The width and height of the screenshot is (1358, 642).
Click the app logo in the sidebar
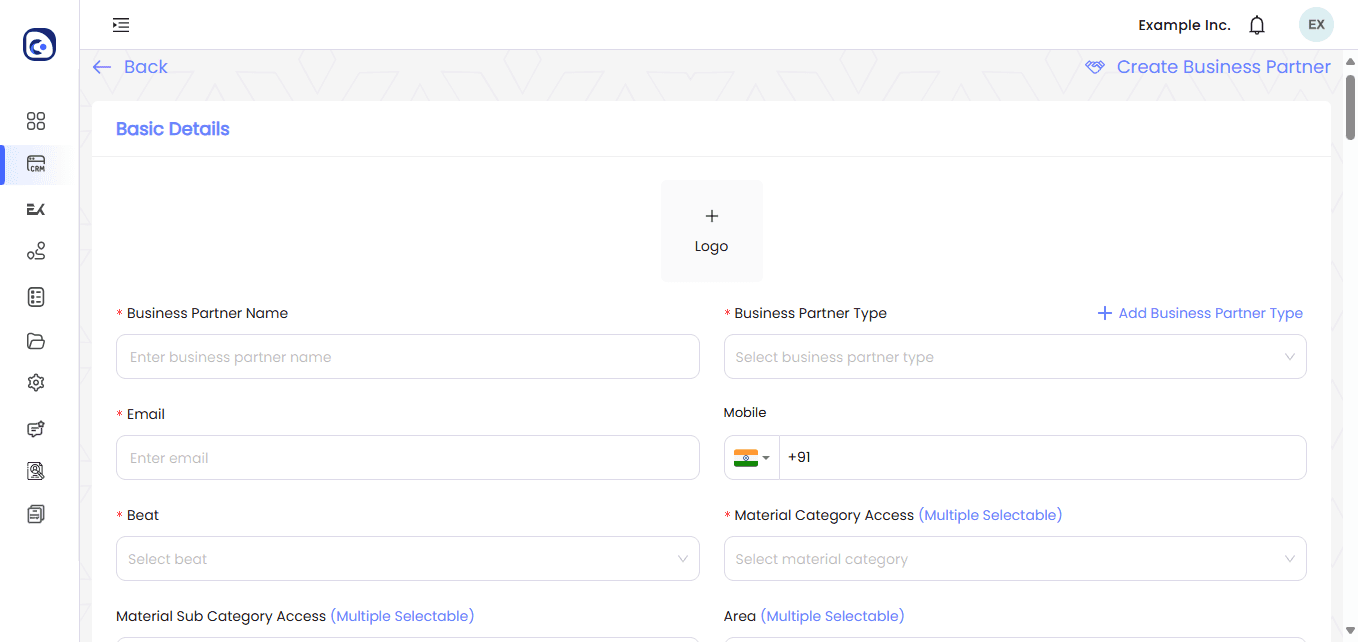point(39,45)
